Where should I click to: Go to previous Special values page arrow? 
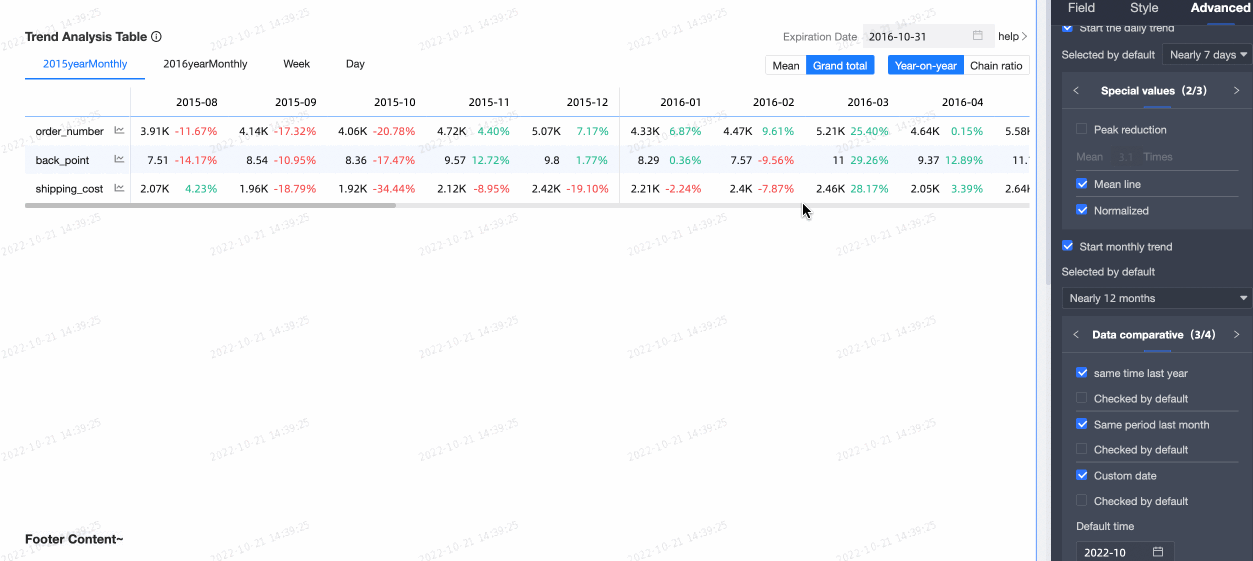1076,91
